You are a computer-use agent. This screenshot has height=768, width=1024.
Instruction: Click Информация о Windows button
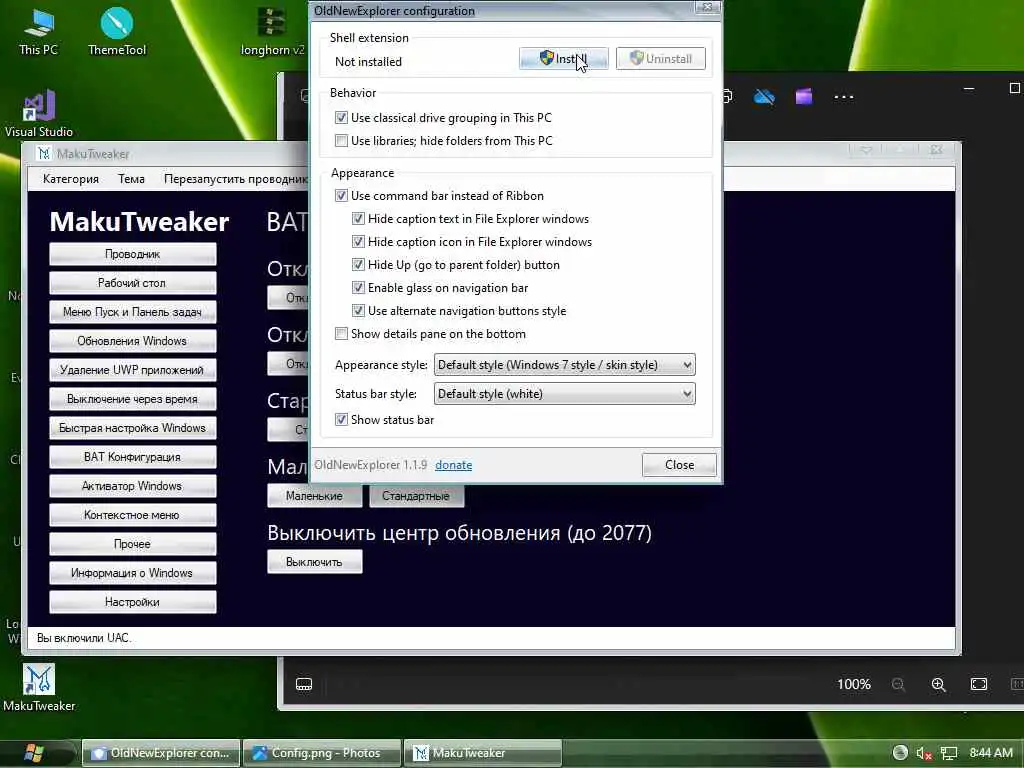133,573
